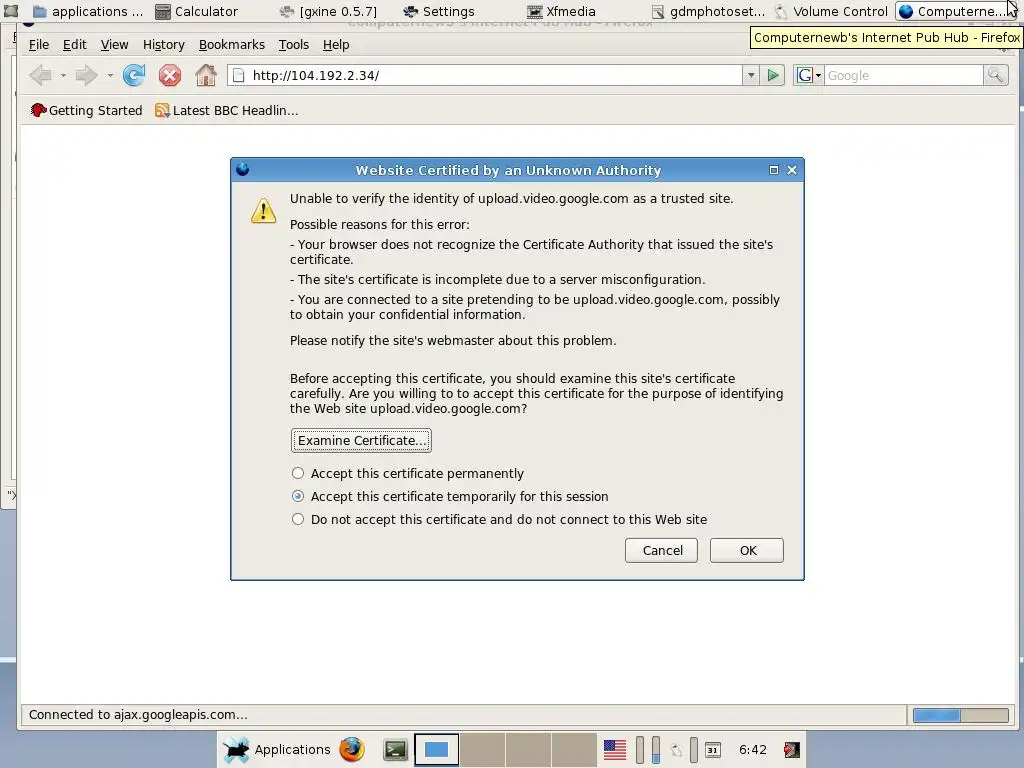1024x768 pixels.
Task: Click the page icon in the URL bar
Action: point(239,75)
